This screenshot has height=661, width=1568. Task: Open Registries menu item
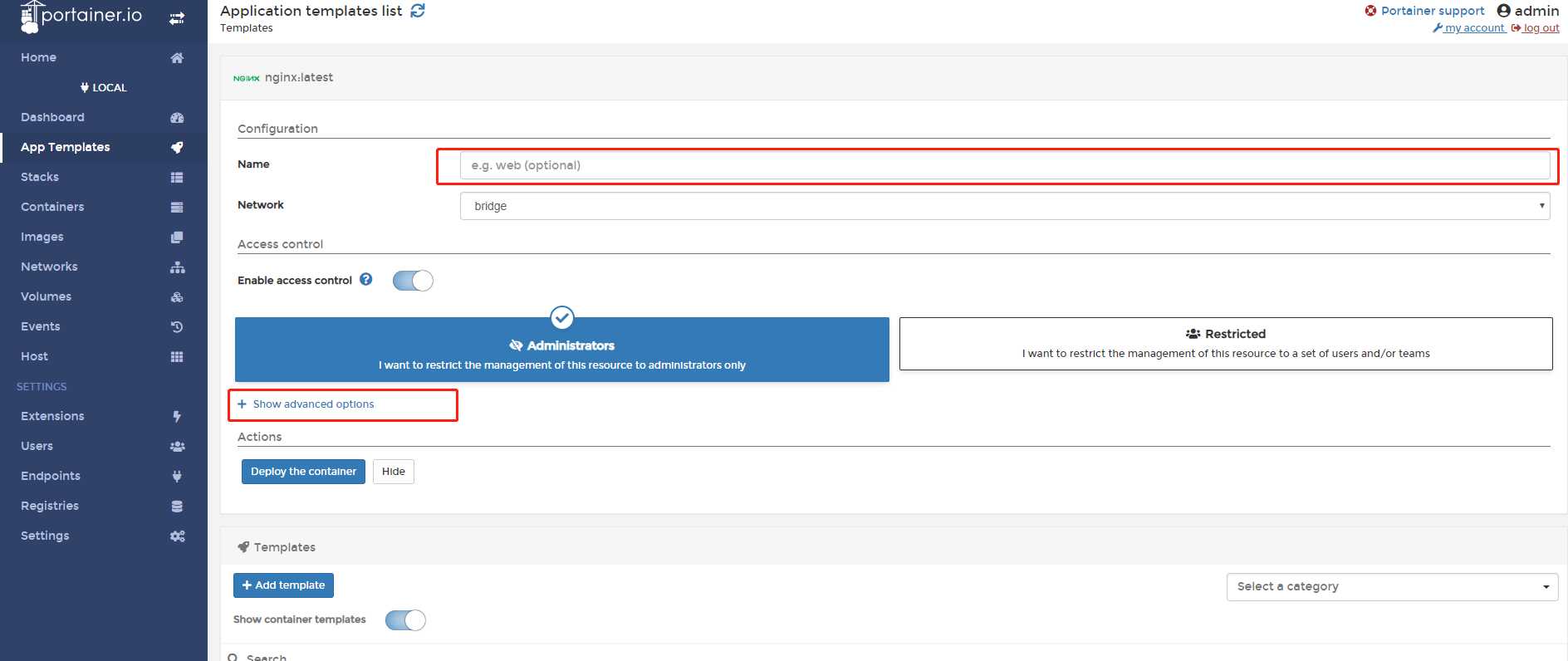coord(103,506)
